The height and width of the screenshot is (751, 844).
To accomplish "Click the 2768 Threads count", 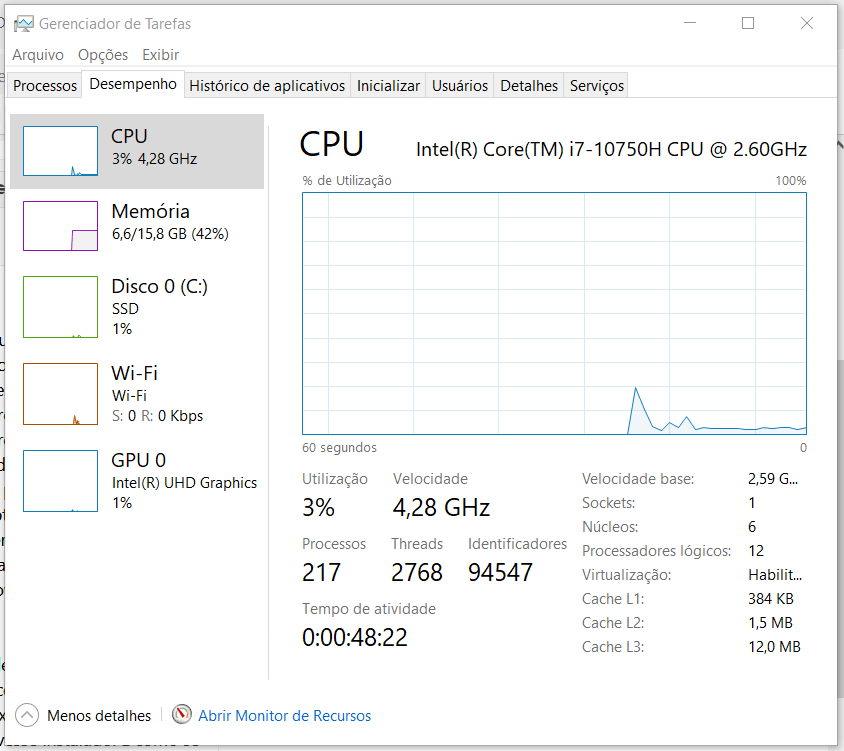I will [x=417, y=572].
